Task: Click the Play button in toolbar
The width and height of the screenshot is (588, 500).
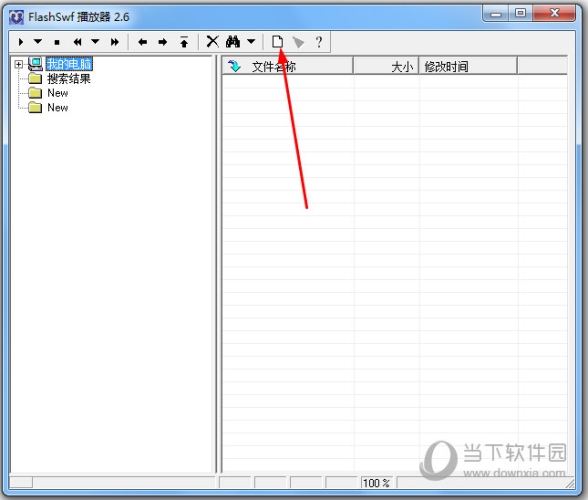Action: pyautogui.click(x=21, y=42)
